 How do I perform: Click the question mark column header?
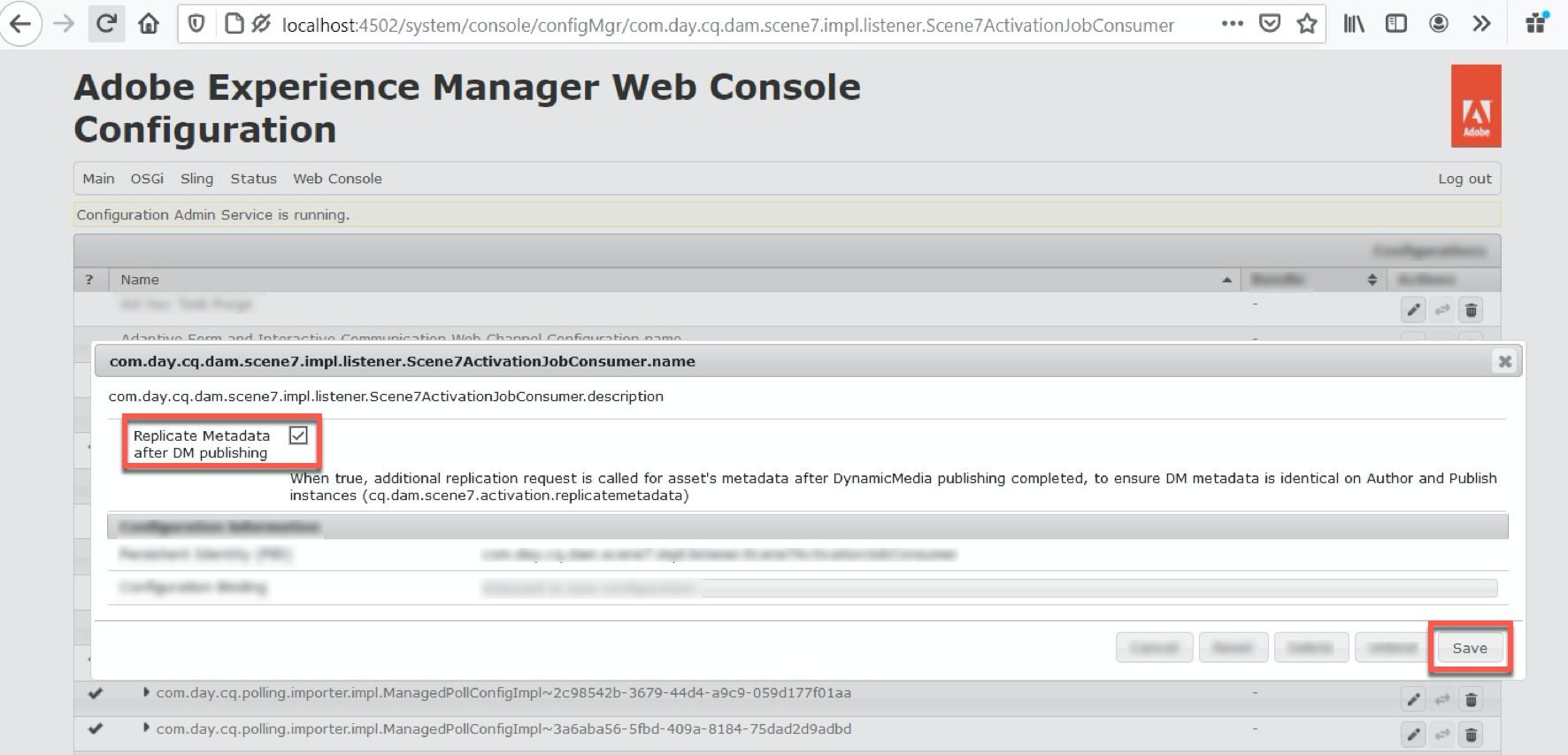point(88,280)
